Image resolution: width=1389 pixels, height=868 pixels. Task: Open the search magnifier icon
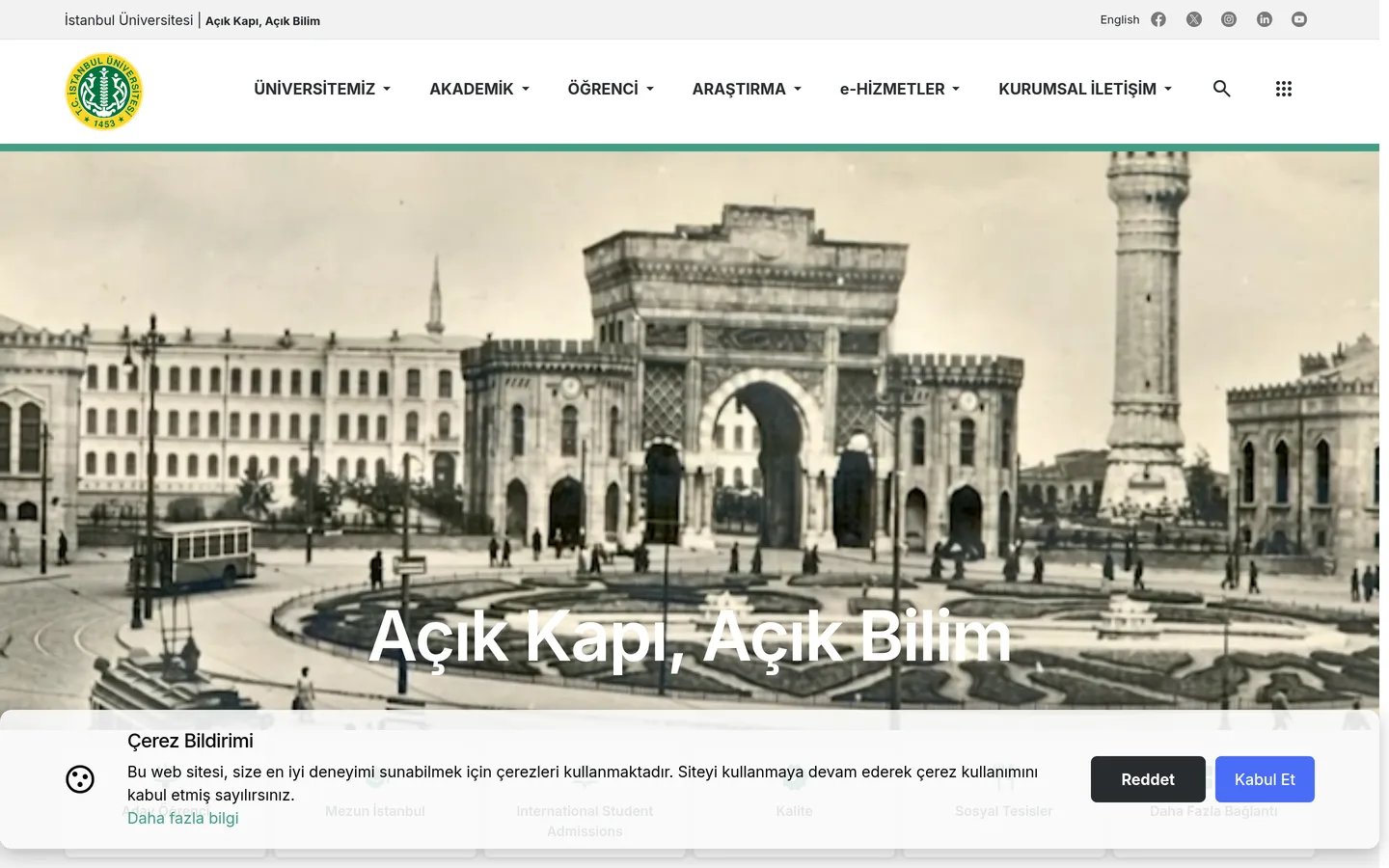[x=1221, y=89]
